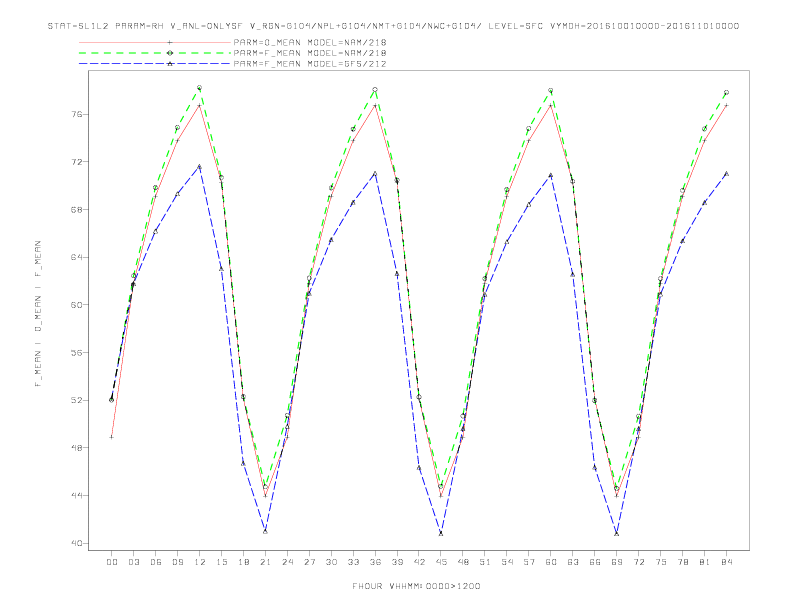Click x-axis tick label 63

[573, 562]
